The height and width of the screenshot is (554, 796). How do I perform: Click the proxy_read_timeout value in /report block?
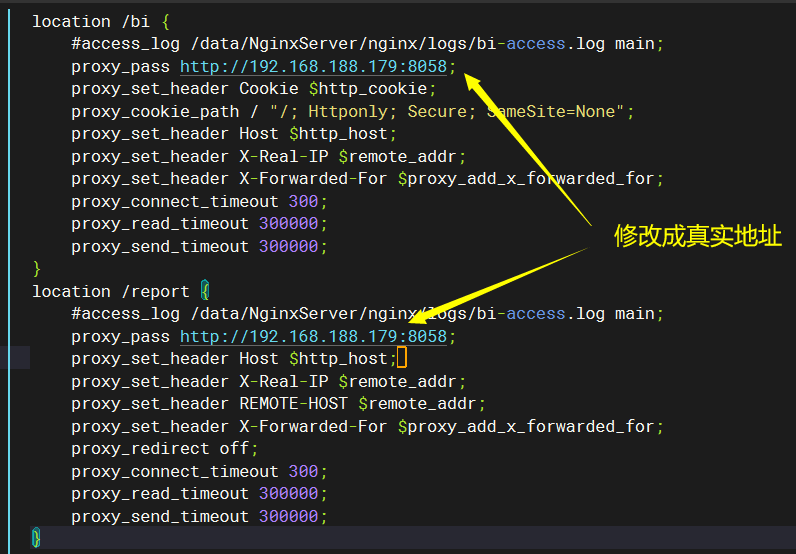[288, 494]
